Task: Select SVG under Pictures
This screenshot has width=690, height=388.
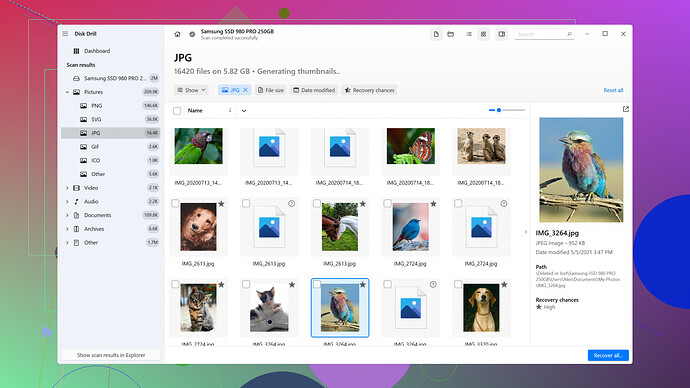Action: pyautogui.click(x=110, y=119)
